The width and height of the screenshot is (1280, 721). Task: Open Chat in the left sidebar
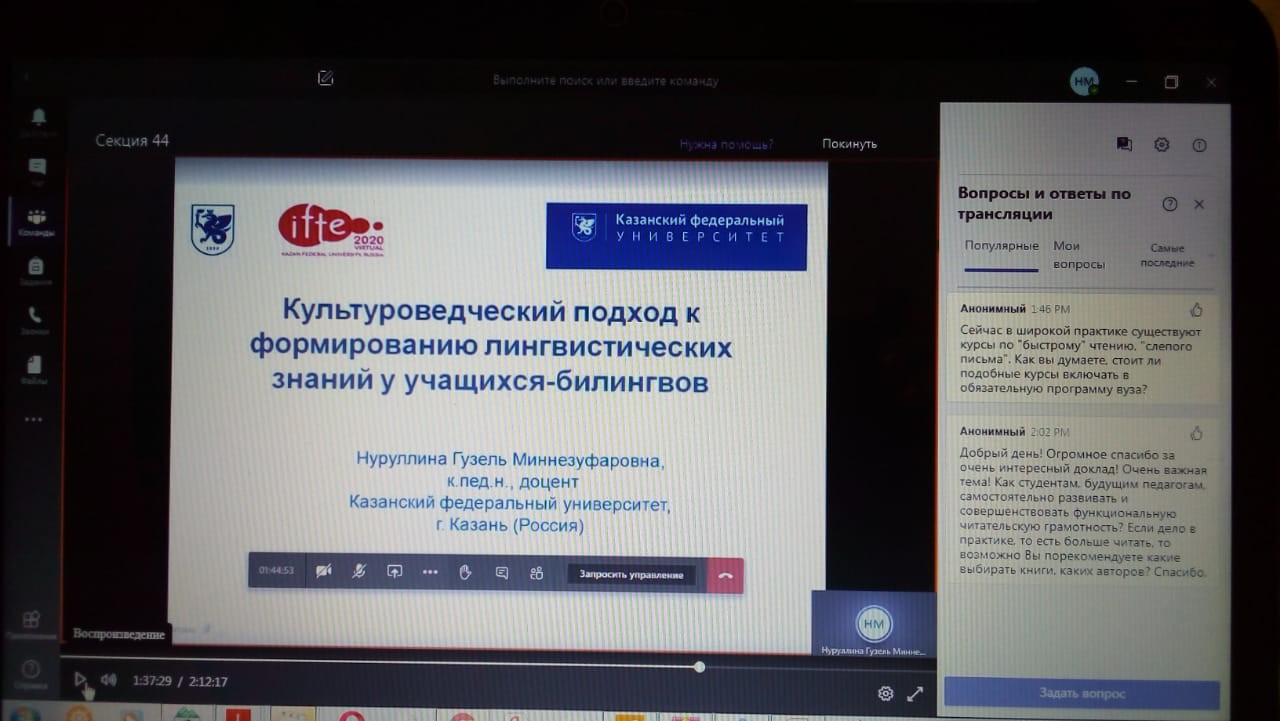tap(37, 168)
